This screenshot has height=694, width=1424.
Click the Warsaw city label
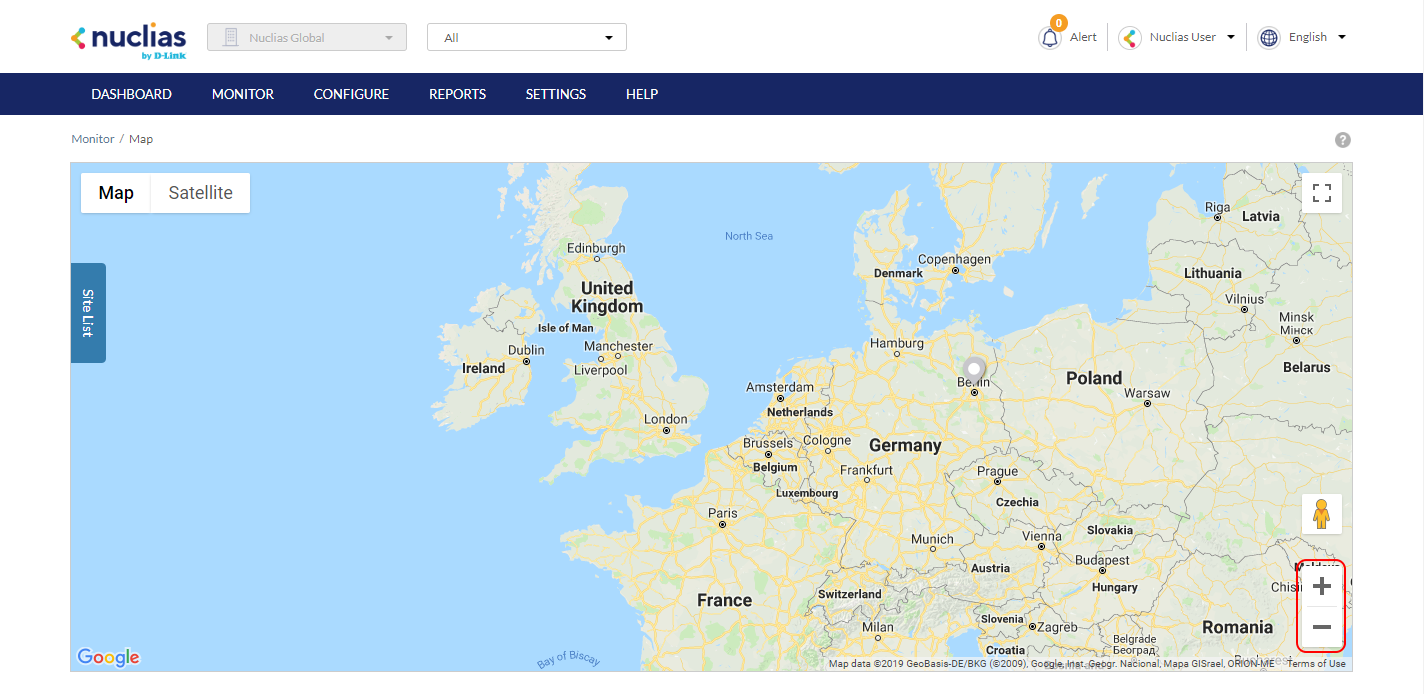tap(1147, 393)
